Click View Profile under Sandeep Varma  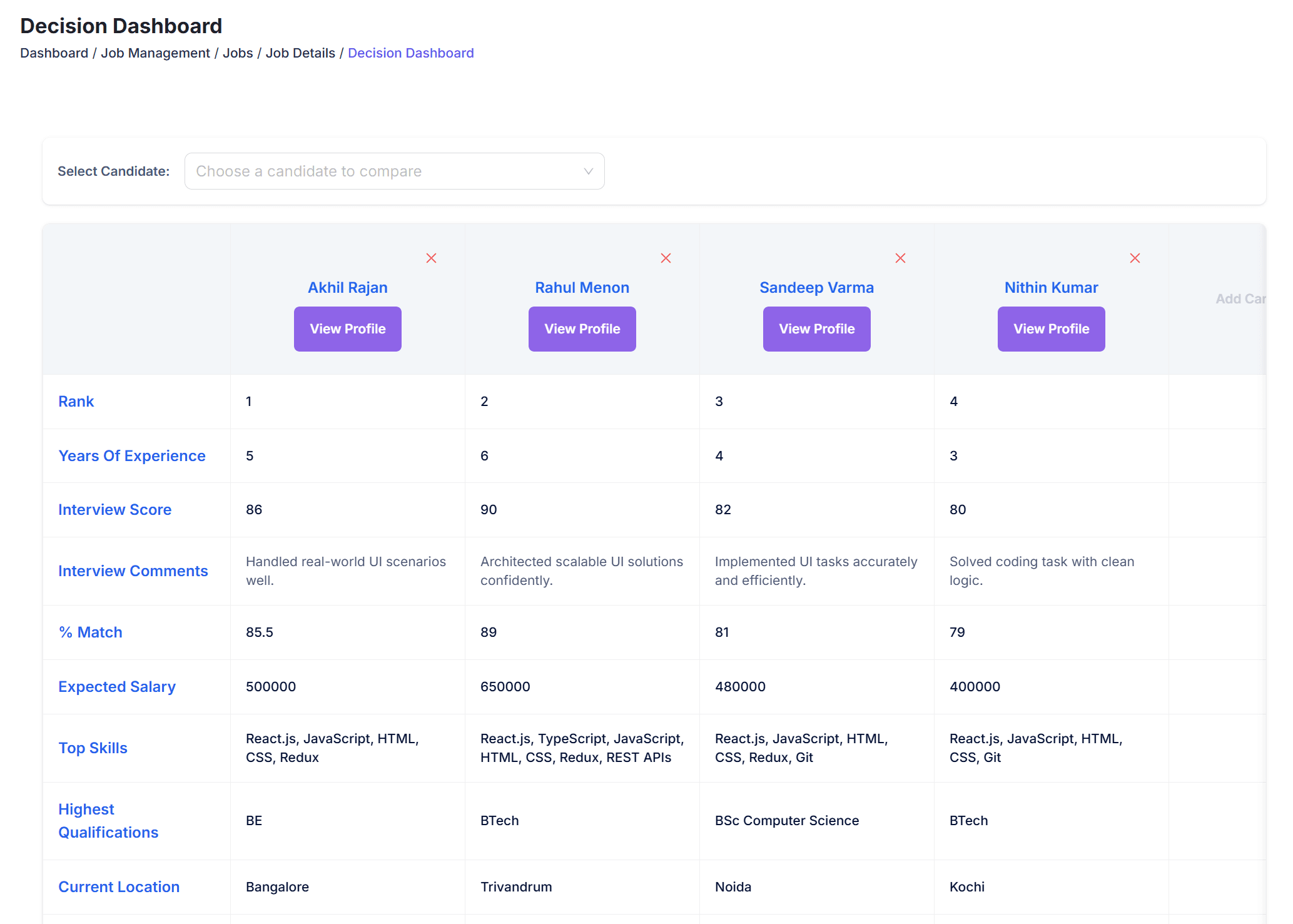(x=816, y=329)
